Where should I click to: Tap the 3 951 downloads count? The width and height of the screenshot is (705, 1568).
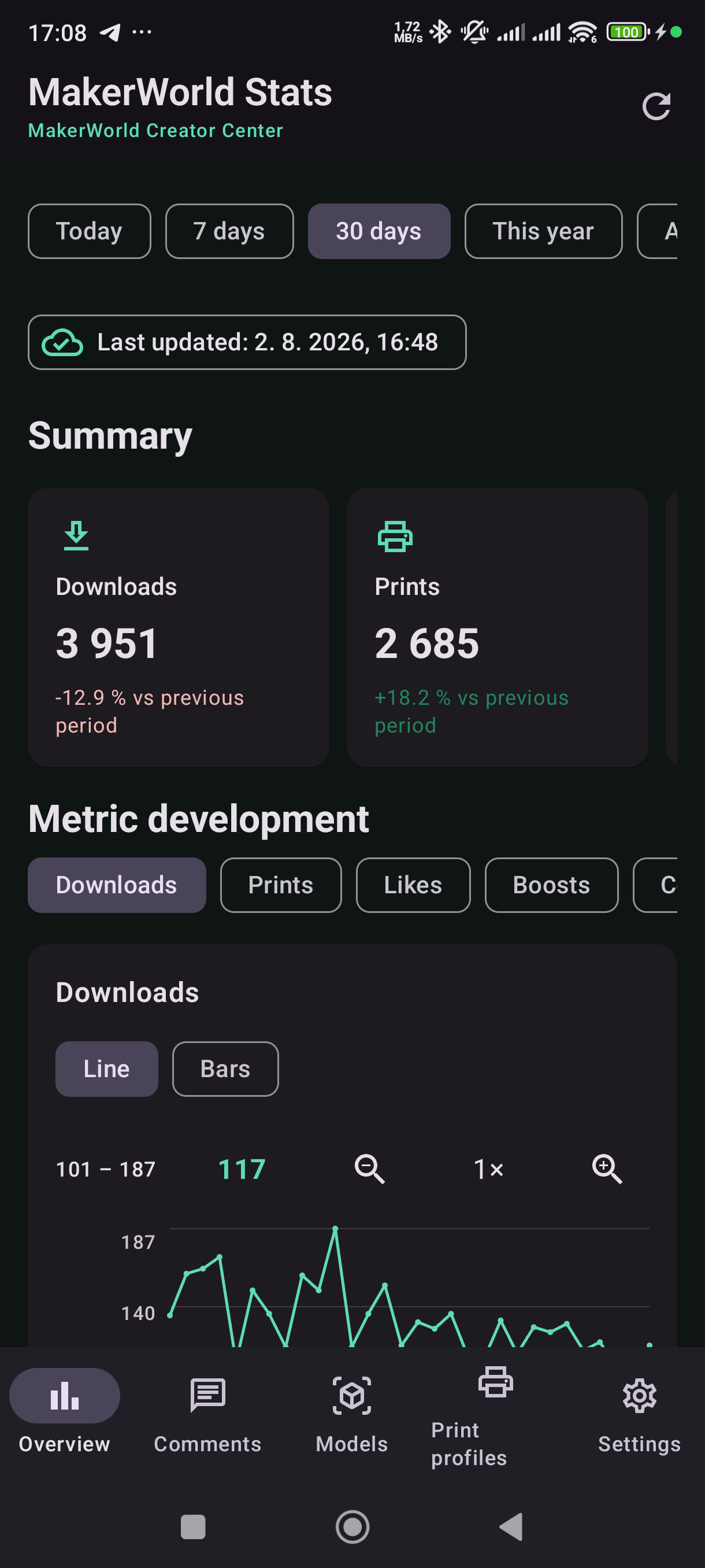point(107,644)
